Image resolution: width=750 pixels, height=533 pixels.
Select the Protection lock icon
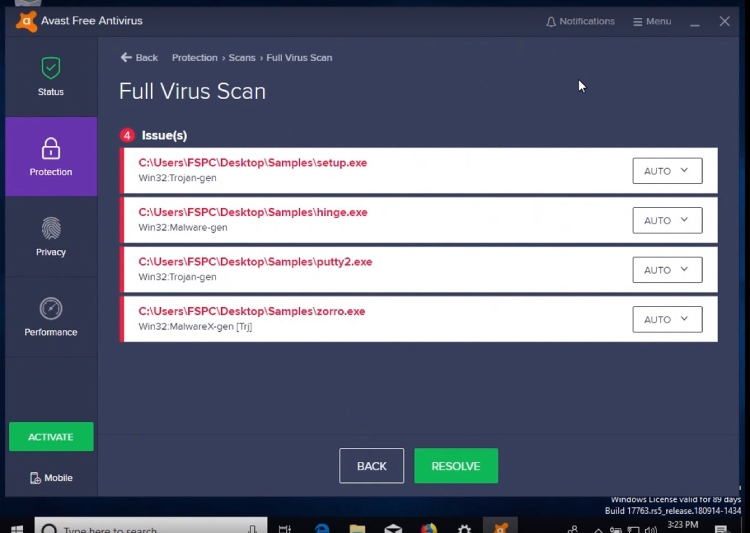[x=51, y=148]
